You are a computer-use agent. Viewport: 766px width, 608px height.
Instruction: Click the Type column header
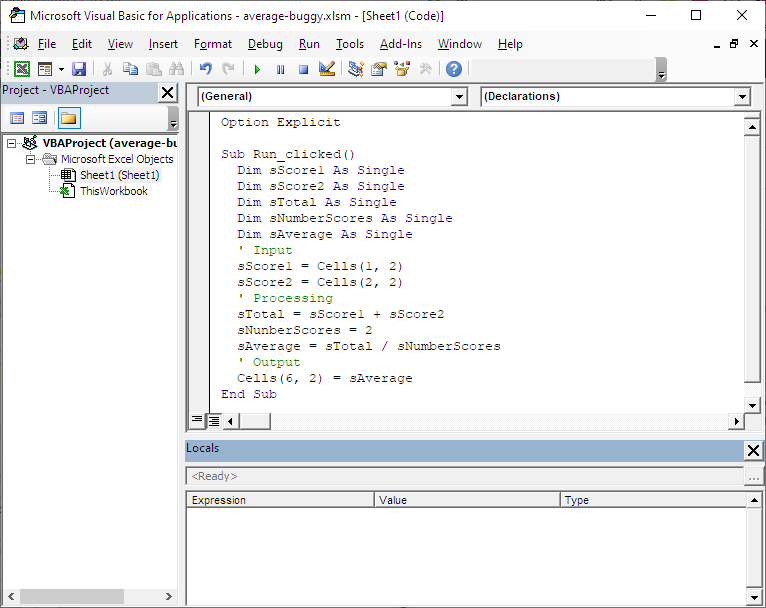(x=654, y=500)
